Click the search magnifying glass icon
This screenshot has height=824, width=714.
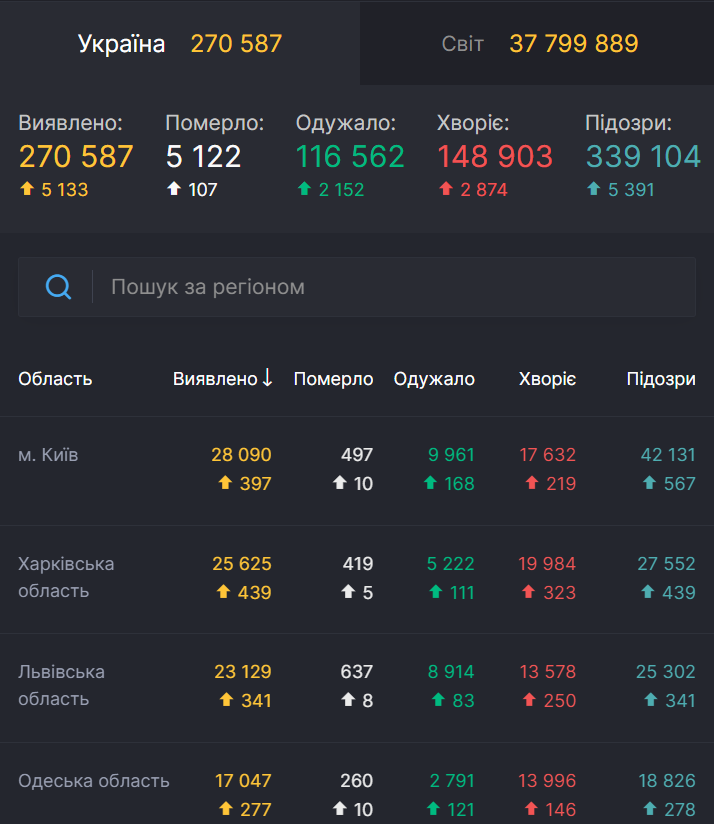(59, 286)
